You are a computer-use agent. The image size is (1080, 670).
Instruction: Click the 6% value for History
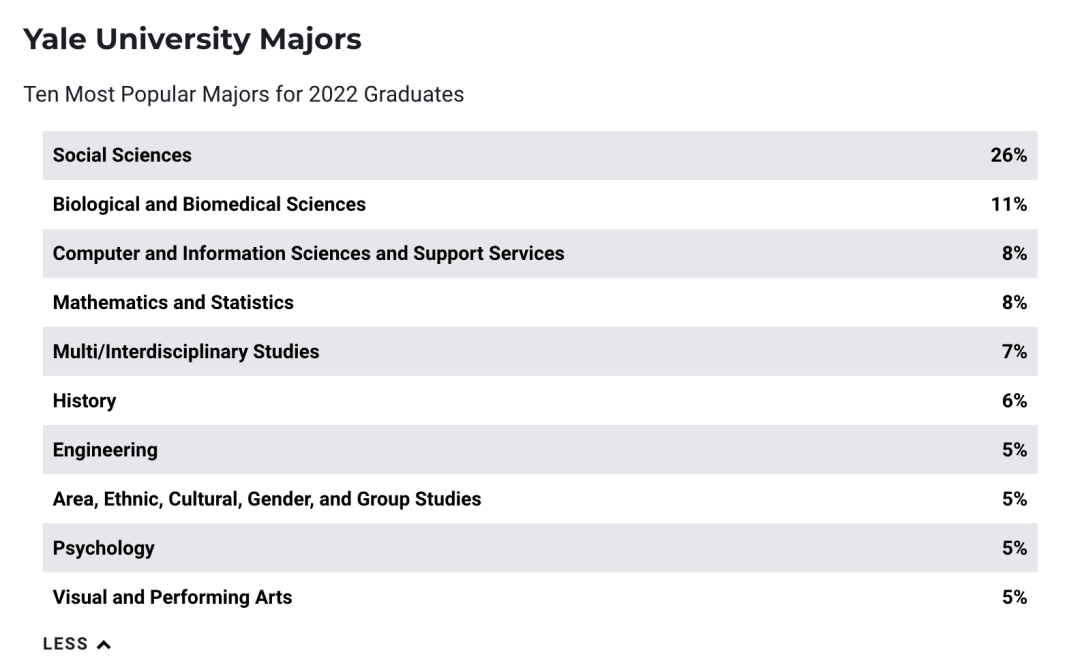tap(1014, 401)
